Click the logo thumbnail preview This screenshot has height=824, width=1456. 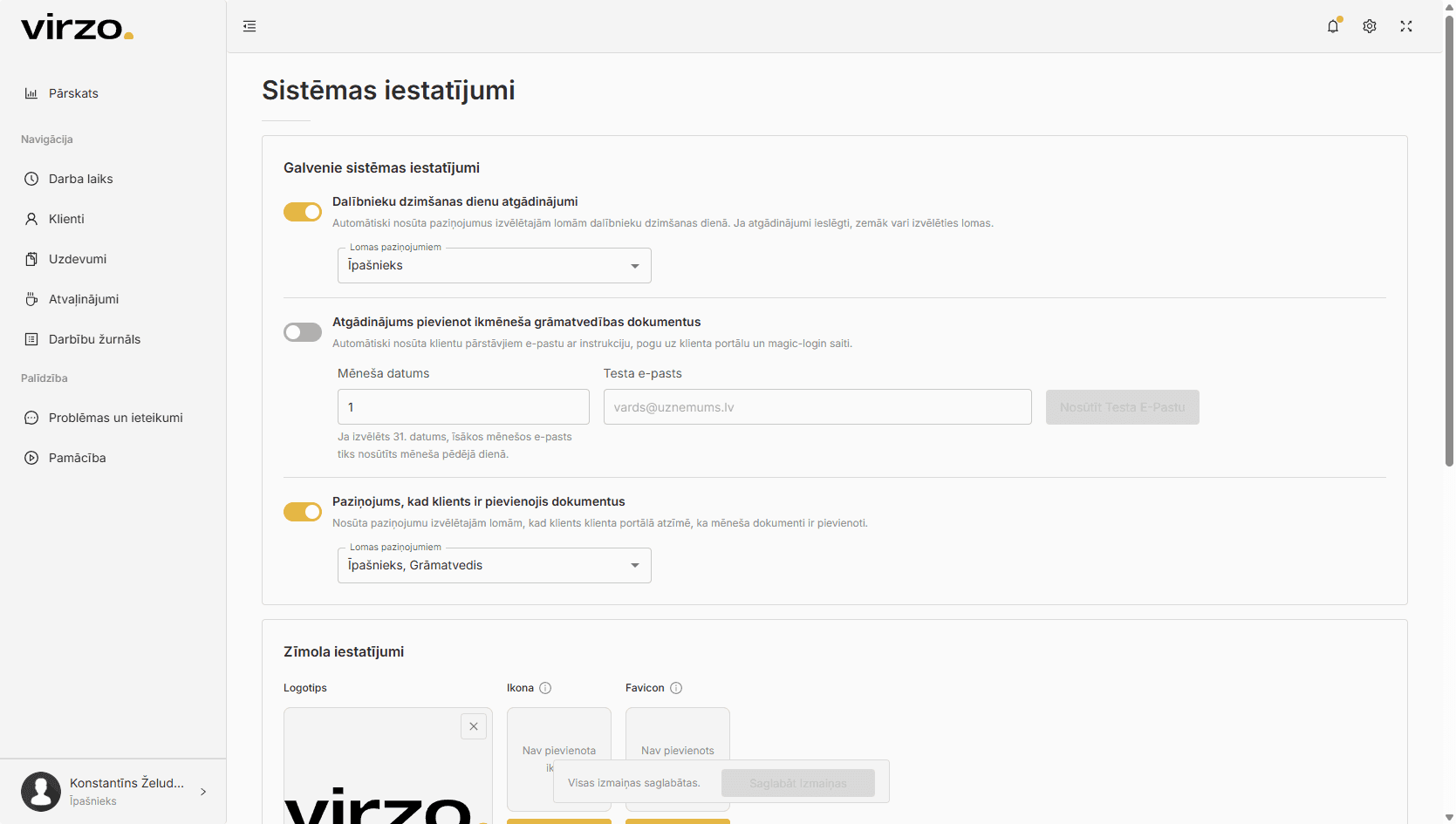388,766
